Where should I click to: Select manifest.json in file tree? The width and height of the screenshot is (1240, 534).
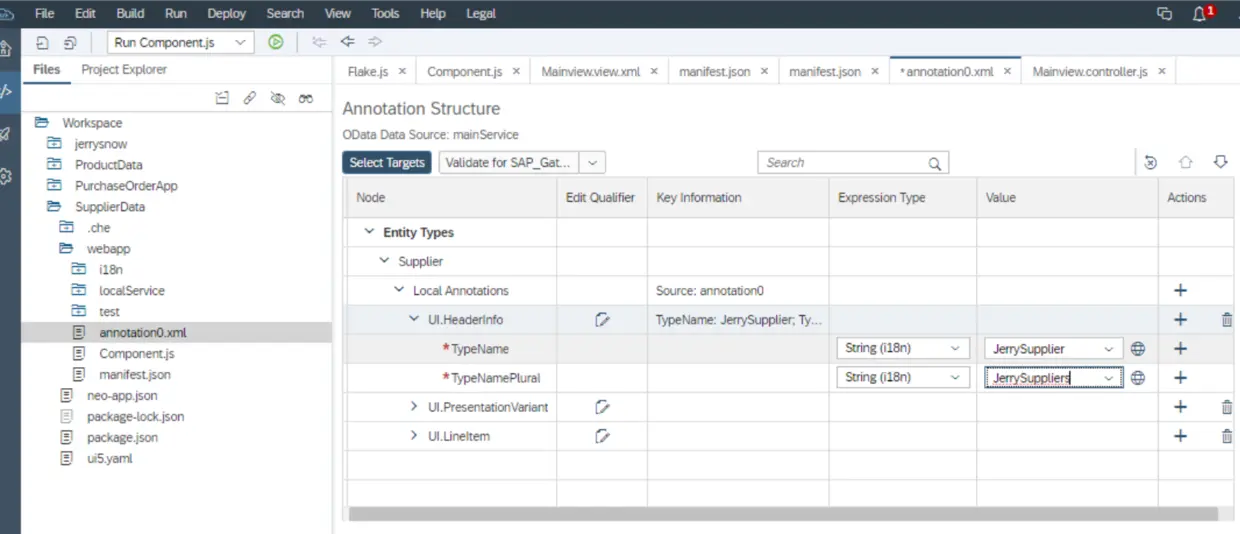(135, 374)
